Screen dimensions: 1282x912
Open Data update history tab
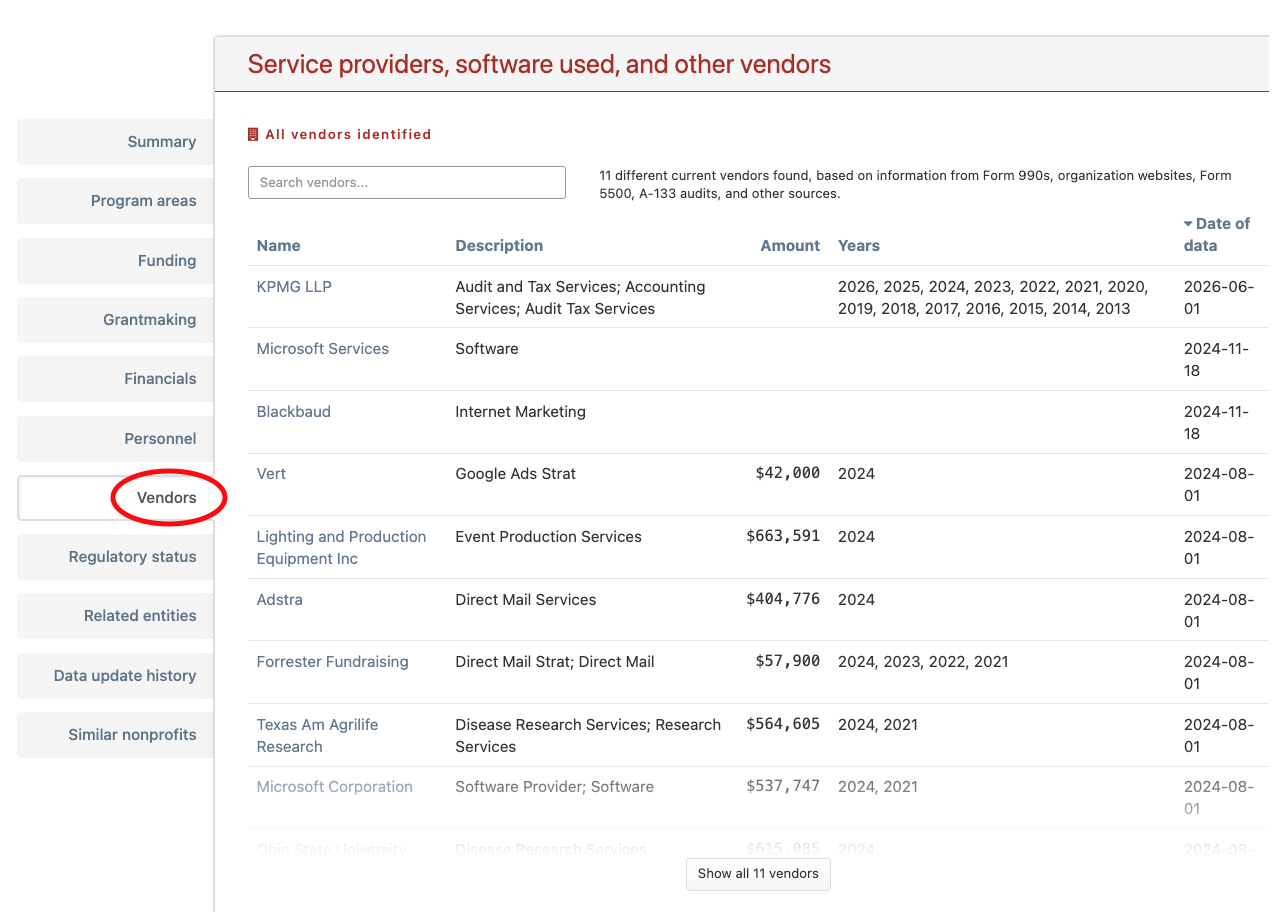tap(116, 676)
